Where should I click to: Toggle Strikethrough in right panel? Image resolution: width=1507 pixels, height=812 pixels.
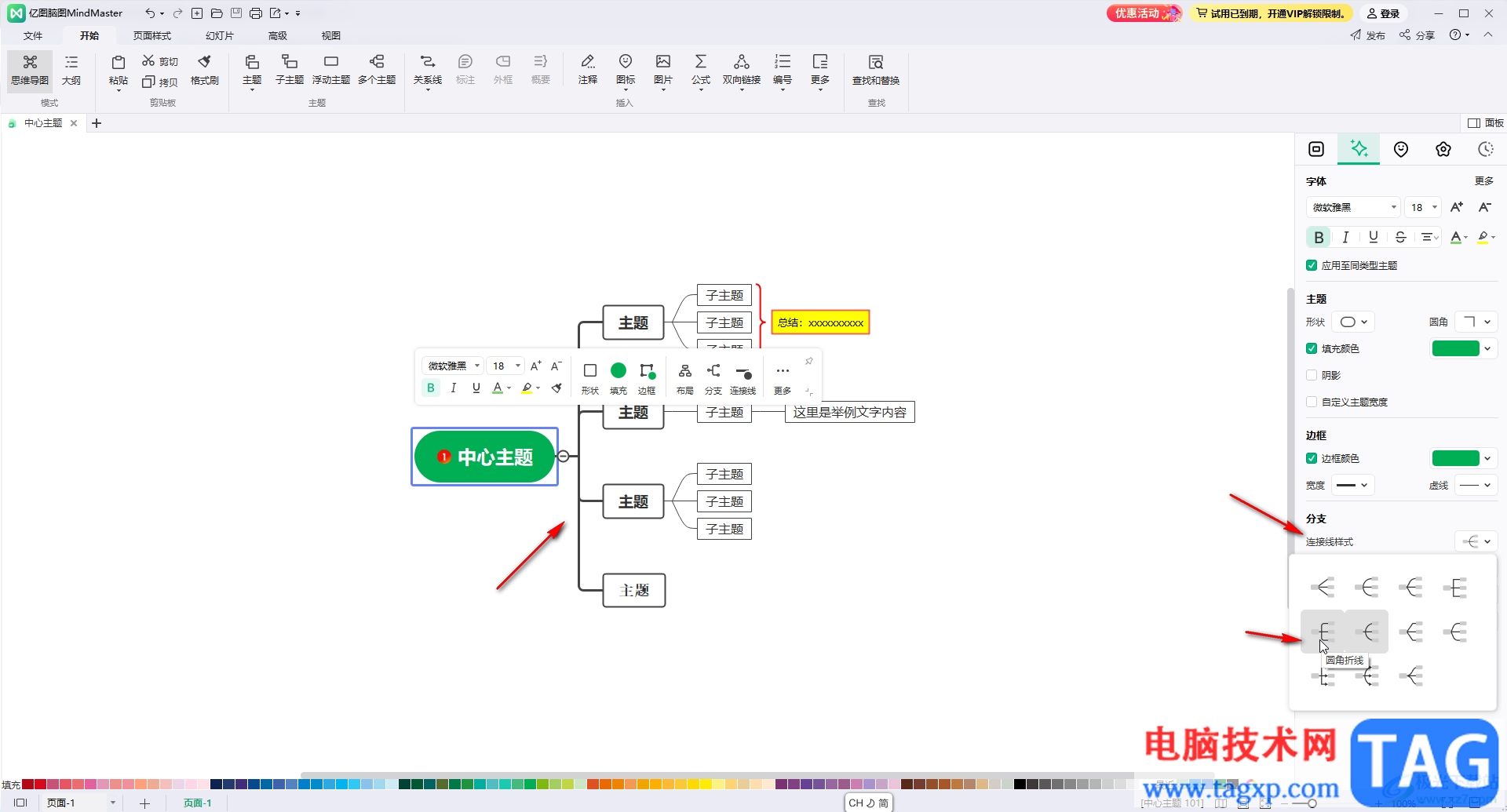[x=1400, y=237]
